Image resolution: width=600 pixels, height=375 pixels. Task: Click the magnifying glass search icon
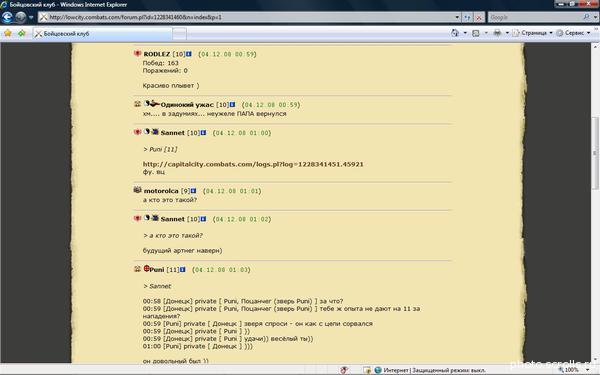point(586,17)
